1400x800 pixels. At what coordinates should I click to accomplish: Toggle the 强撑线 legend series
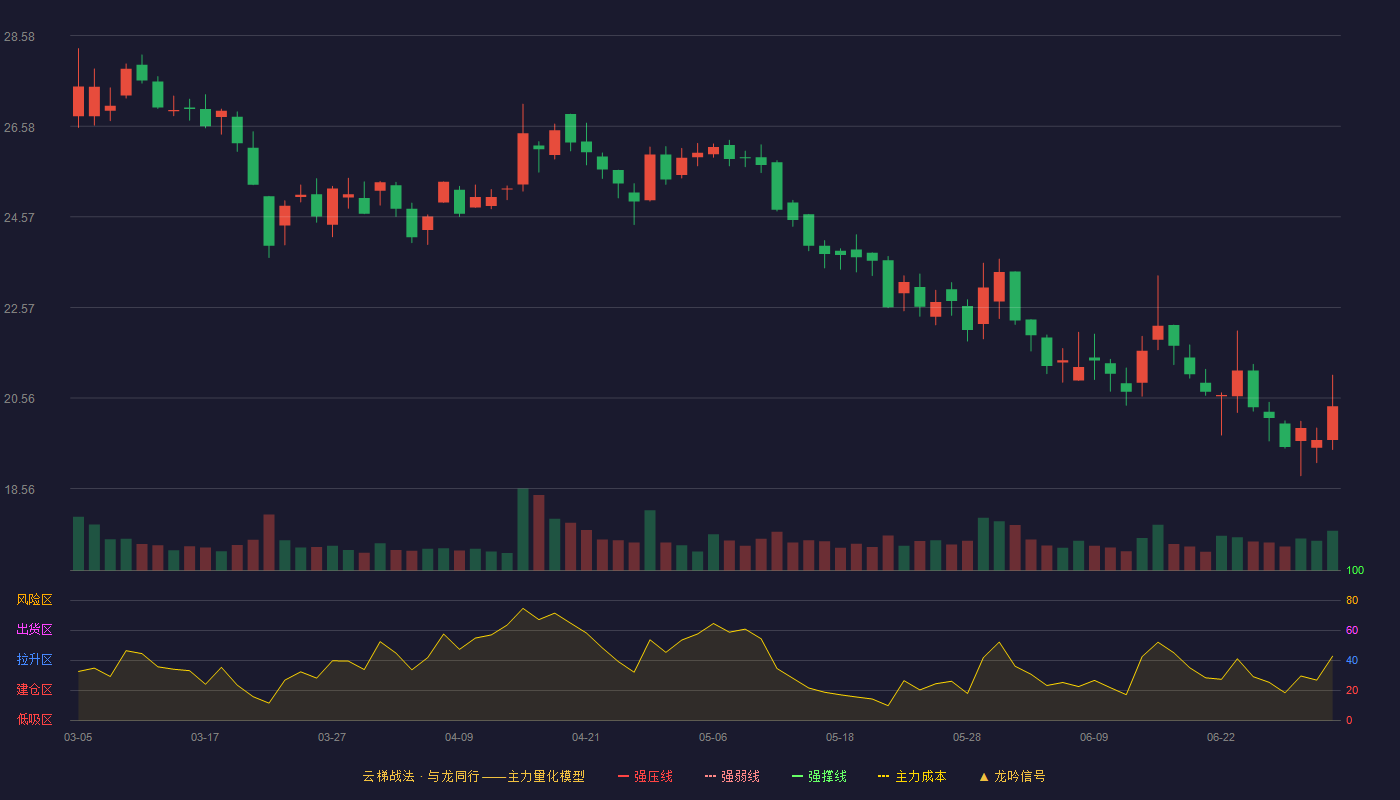click(819, 776)
